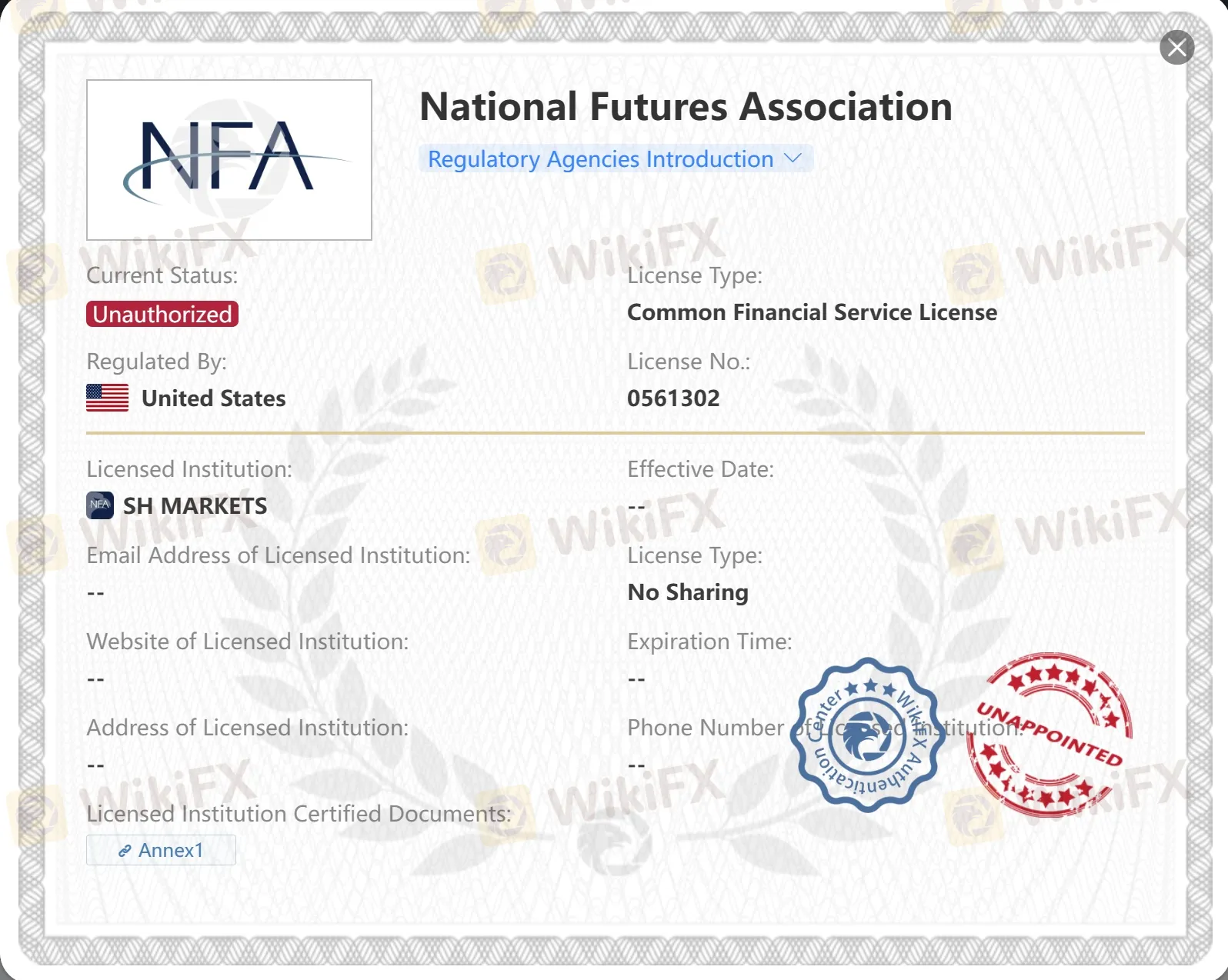Open the Annex1 certified document link

[x=161, y=850]
